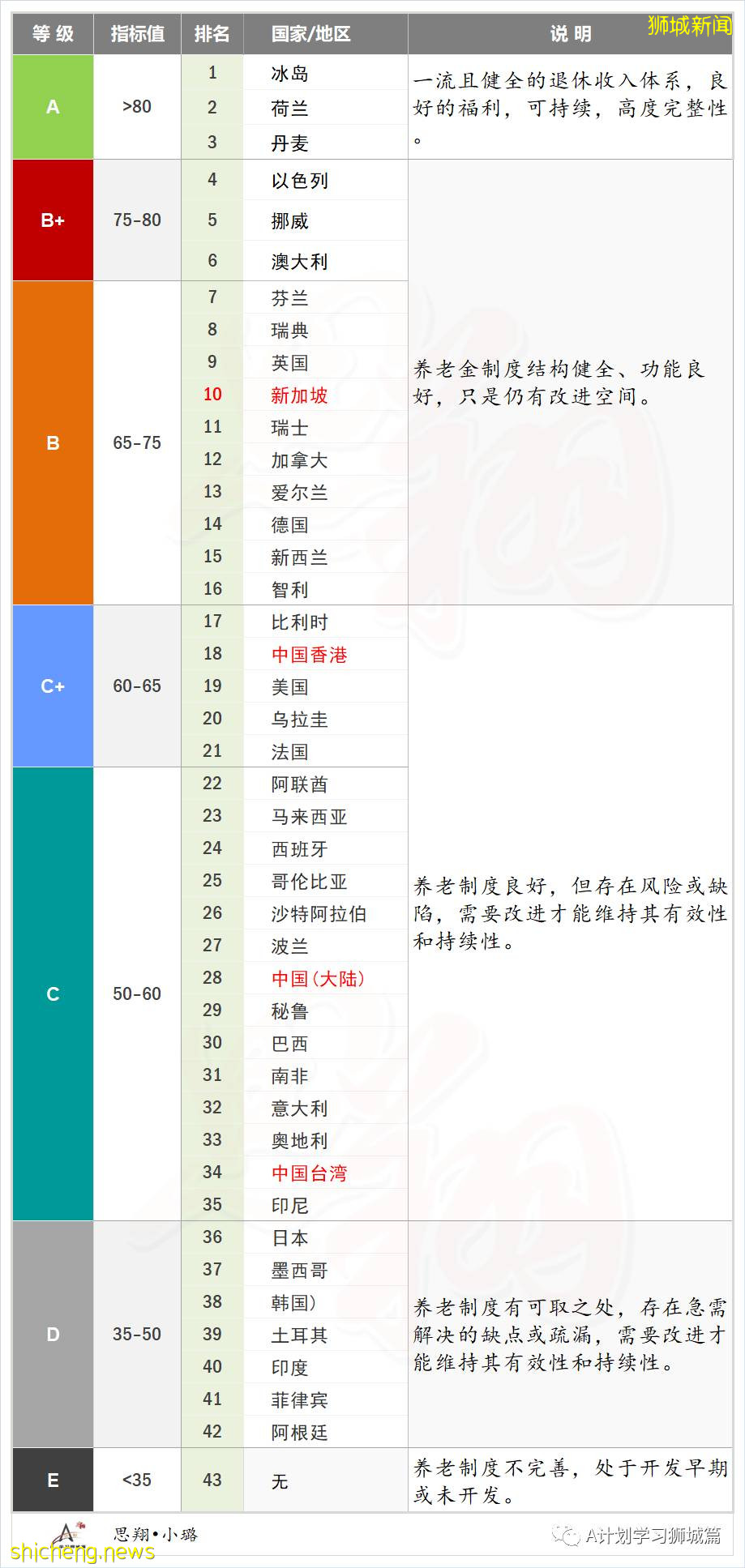Select the teal grade C cell
Image resolution: width=745 pixels, height=1568 pixels.
coord(53,994)
